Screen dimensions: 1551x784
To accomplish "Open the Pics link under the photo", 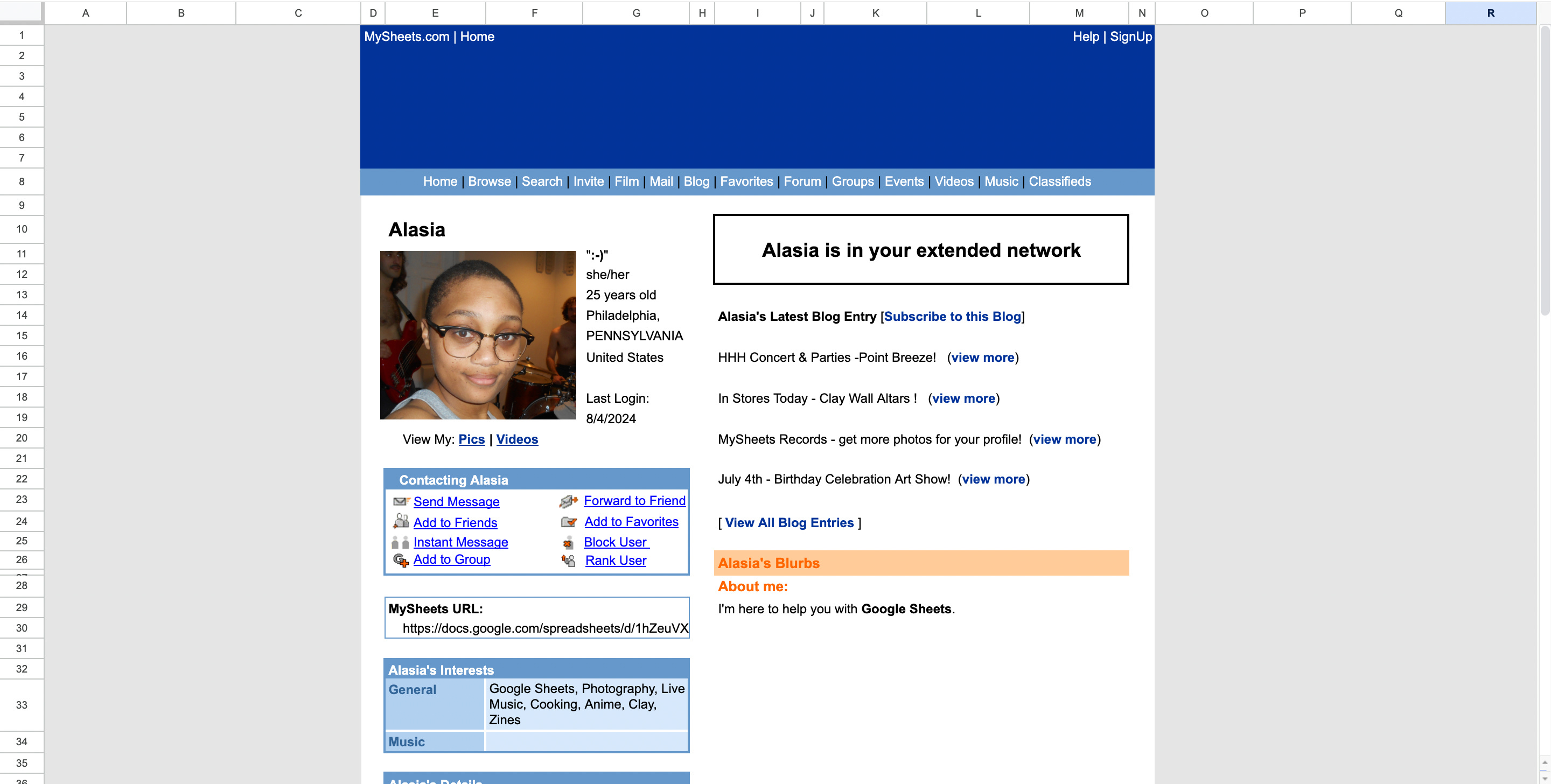I will [x=471, y=439].
